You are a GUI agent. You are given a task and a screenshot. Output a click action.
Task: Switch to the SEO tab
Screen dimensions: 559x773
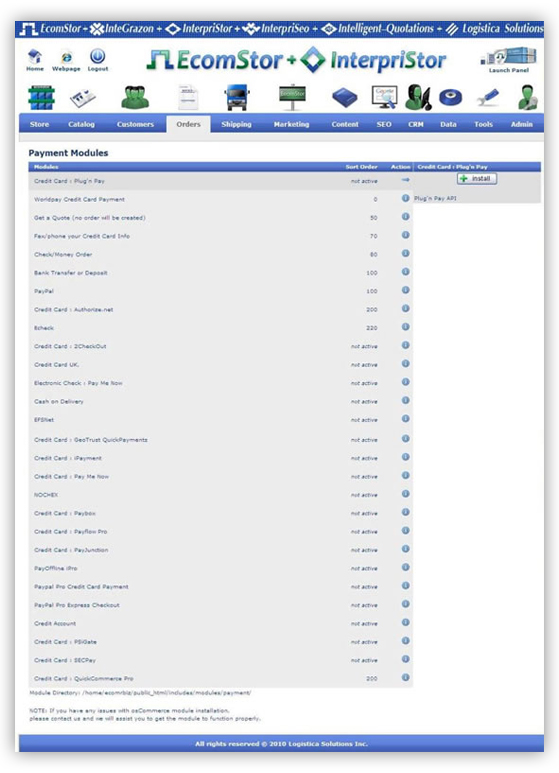tap(384, 124)
